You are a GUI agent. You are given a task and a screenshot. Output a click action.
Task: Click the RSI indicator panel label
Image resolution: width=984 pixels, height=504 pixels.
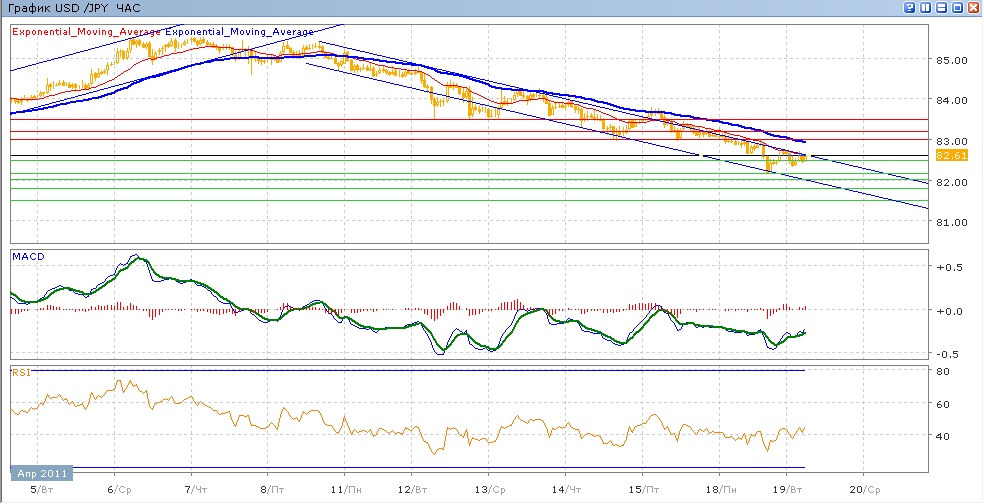tap(21, 372)
